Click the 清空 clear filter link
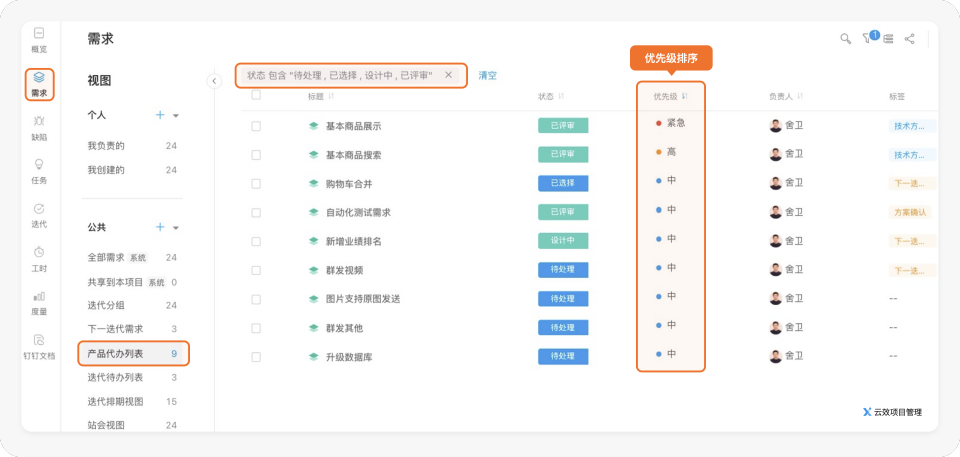960x457 pixels. (x=487, y=76)
